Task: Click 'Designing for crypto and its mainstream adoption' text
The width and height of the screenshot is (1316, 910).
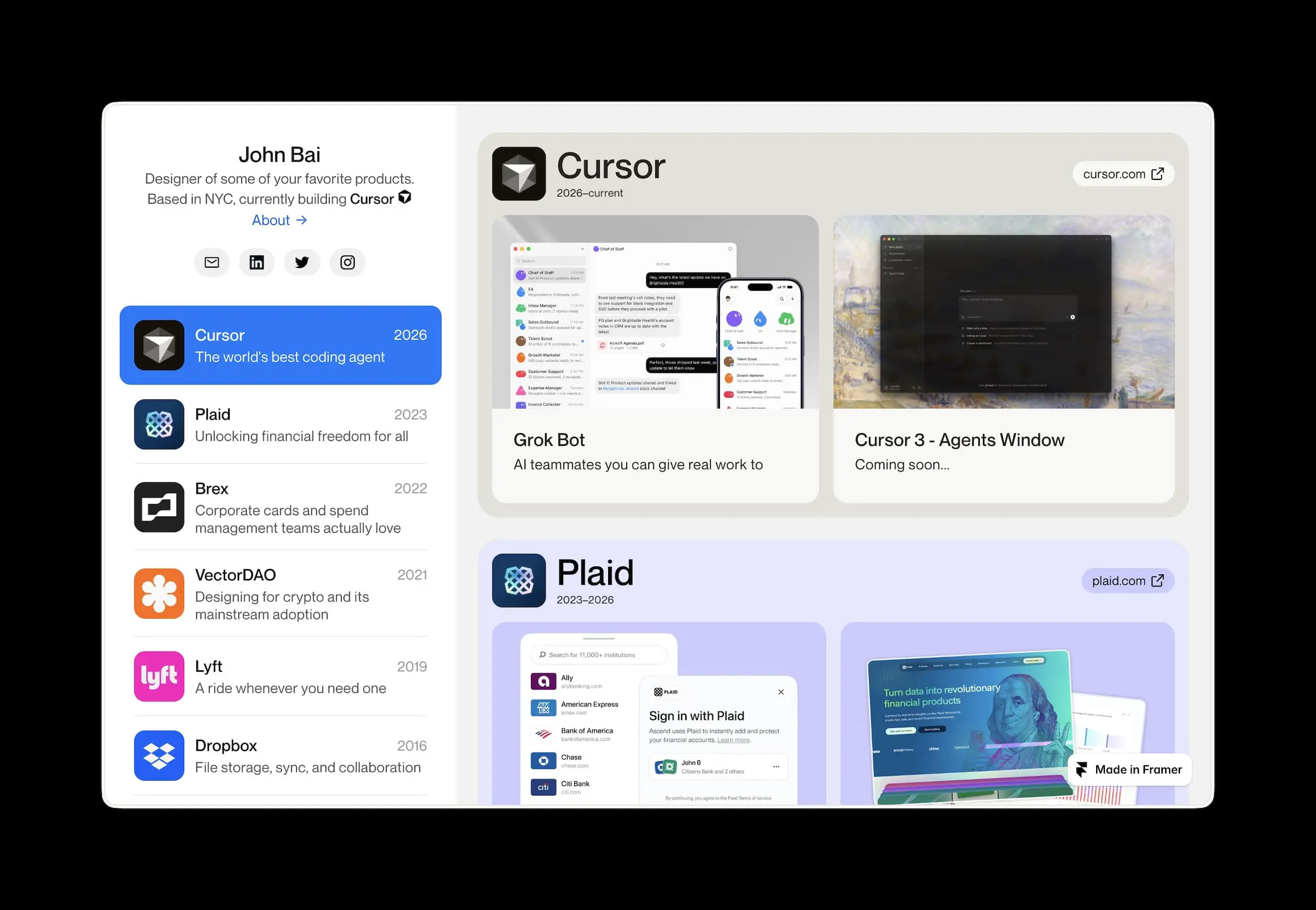Action: [281, 606]
